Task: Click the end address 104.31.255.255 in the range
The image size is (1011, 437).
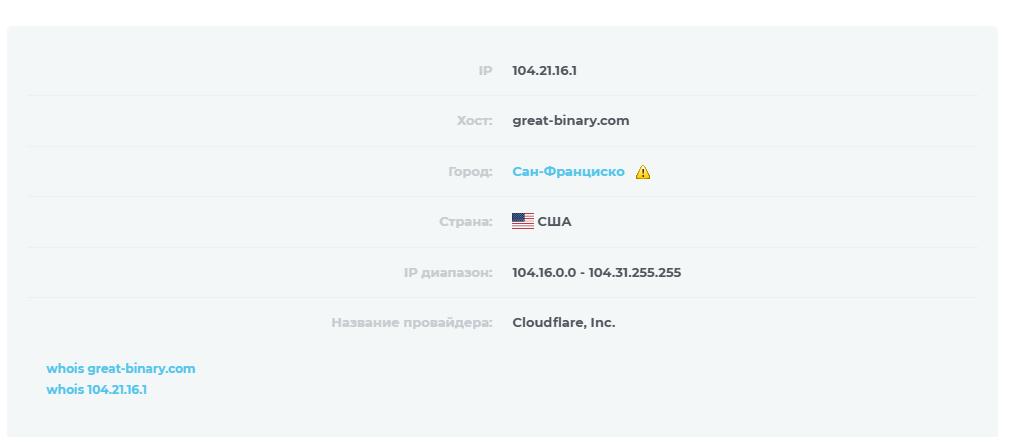Action: [634, 273]
